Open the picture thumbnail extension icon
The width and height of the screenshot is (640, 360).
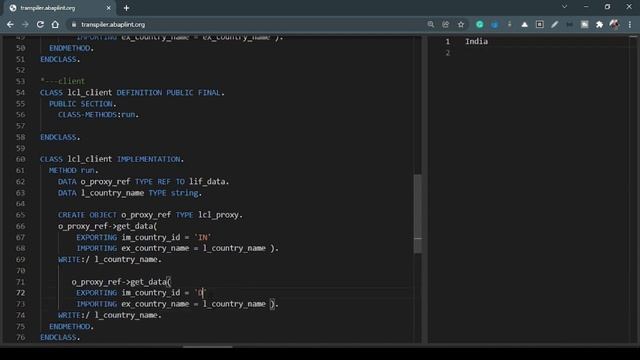pos(584,24)
